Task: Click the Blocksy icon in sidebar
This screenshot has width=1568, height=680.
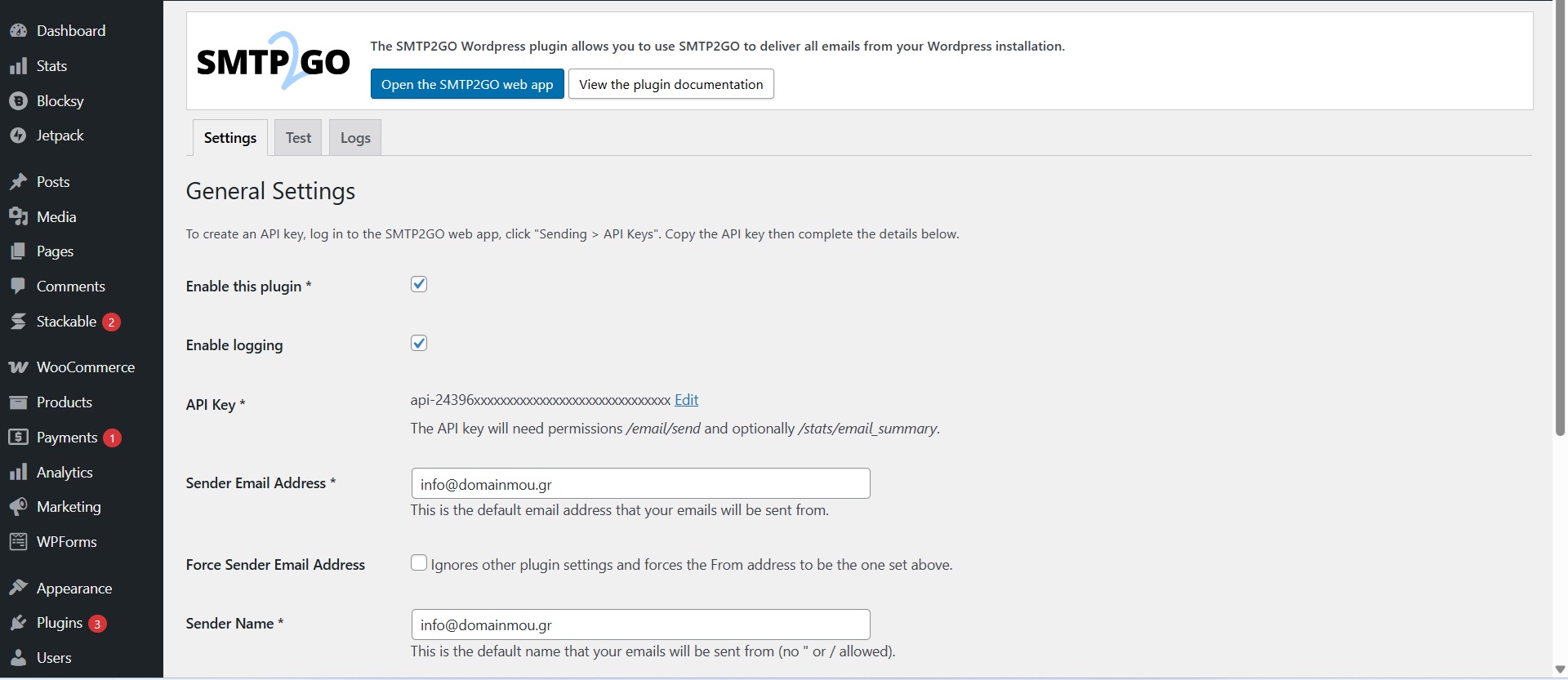Action: point(18,101)
